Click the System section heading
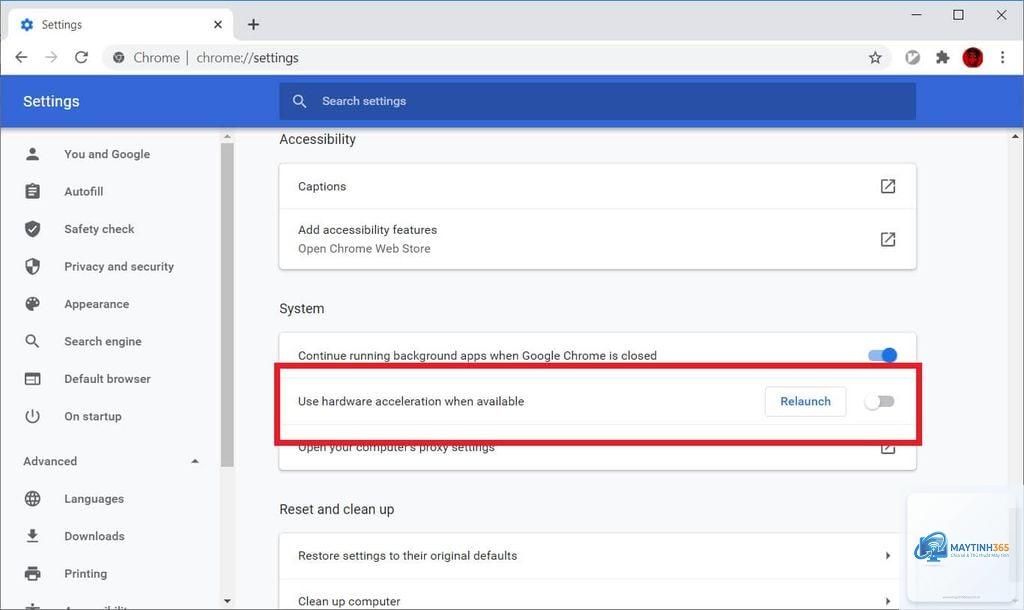1024x610 pixels. point(302,308)
